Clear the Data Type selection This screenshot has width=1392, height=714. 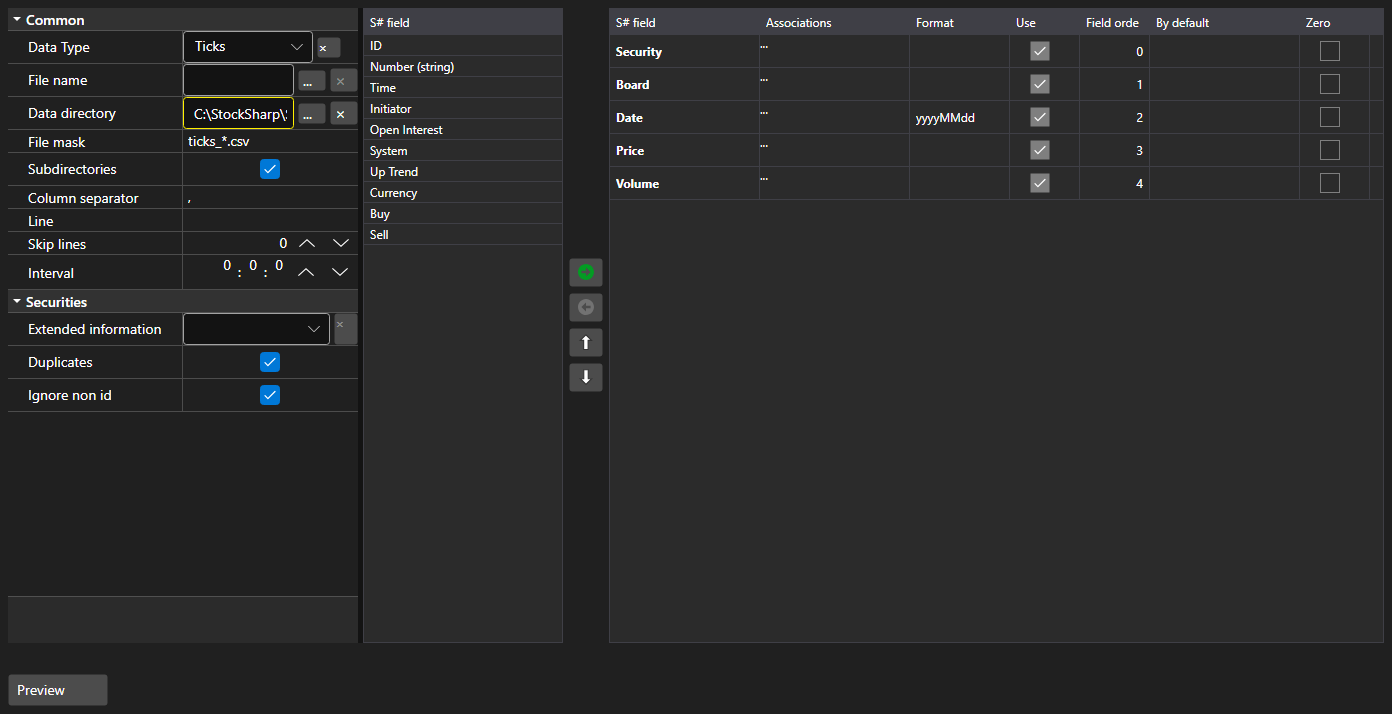(328, 47)
